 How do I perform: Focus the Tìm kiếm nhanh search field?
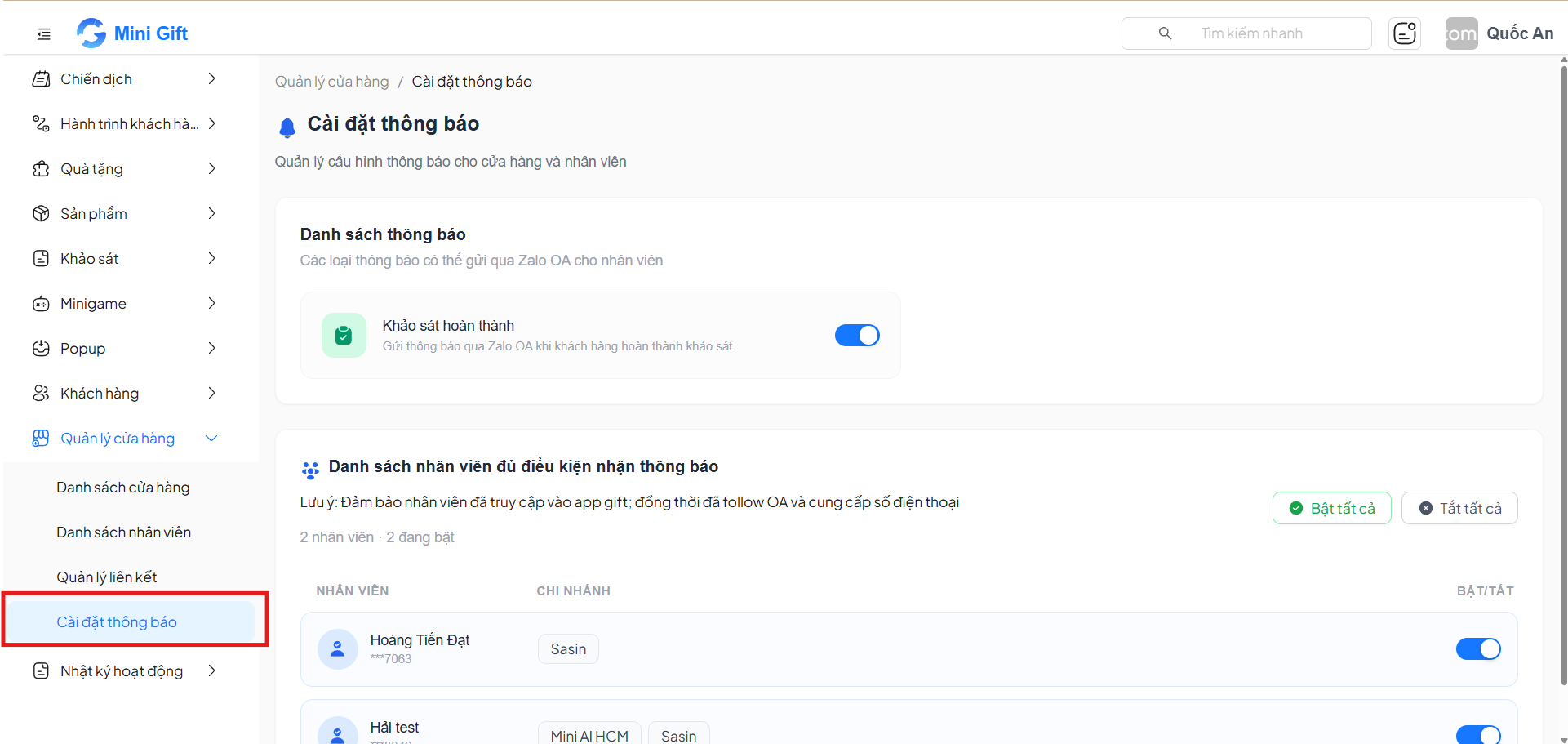tap(1246, 33)
